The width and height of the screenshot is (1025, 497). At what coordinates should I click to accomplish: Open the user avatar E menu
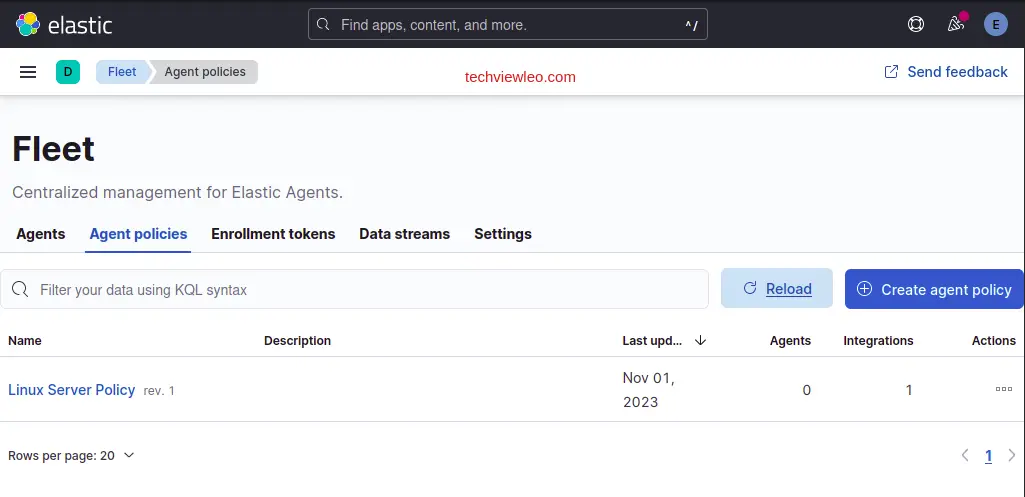pos(995,24)
